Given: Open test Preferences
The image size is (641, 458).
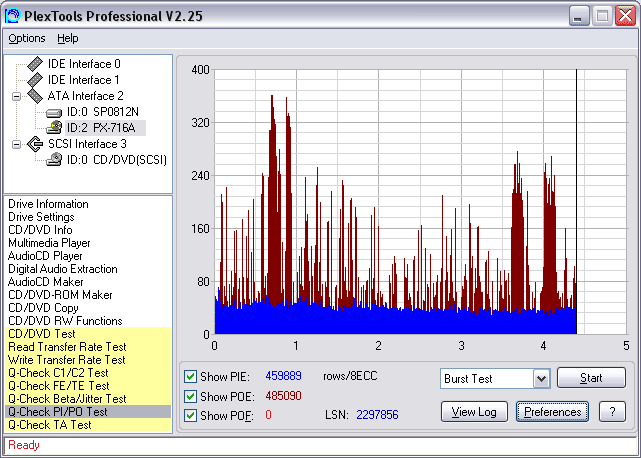Looking at the screenshot, I should point(552,412).
